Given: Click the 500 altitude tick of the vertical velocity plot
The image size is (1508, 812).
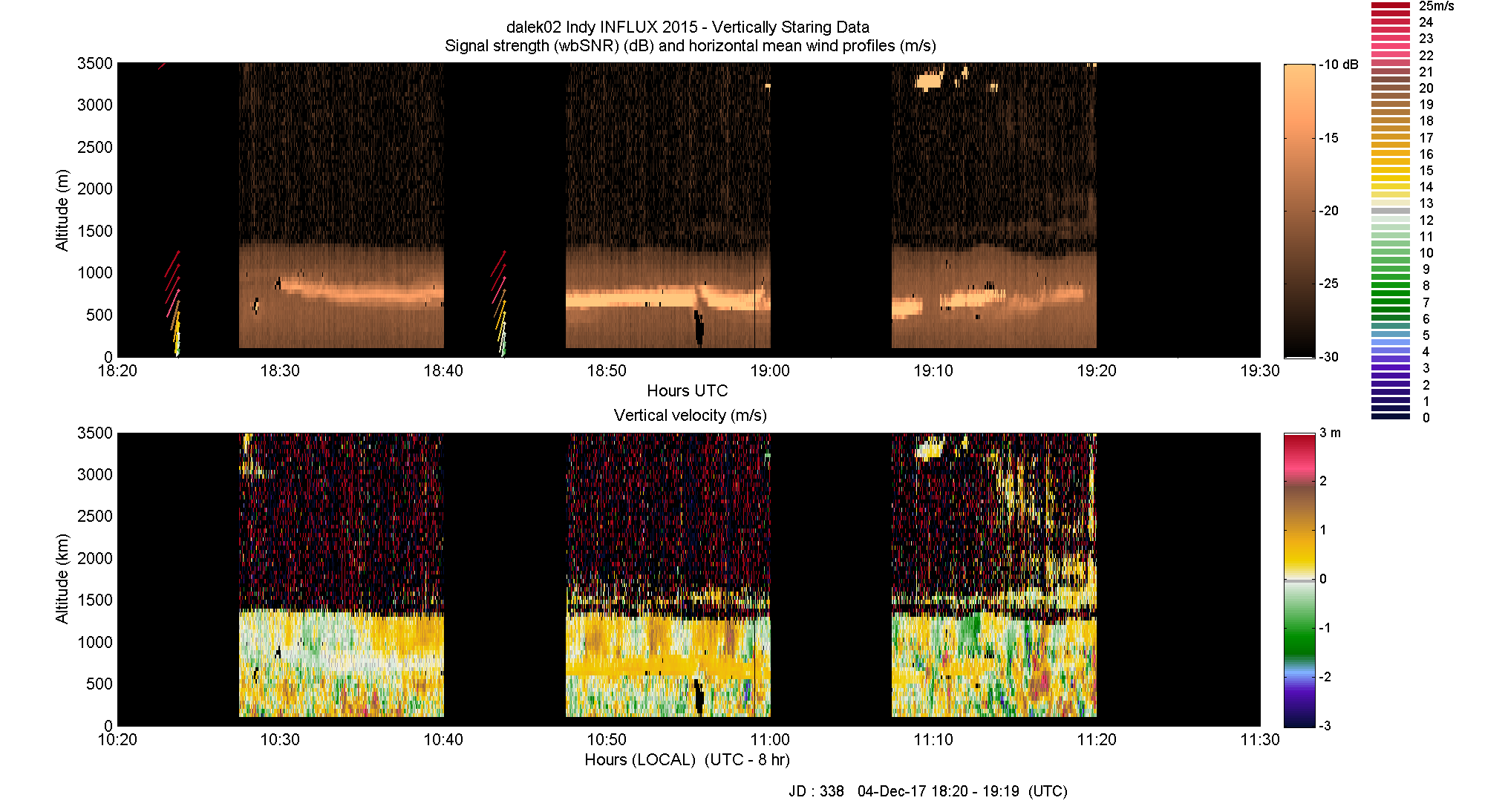Looking at the screenshot, I should [99, 684].
